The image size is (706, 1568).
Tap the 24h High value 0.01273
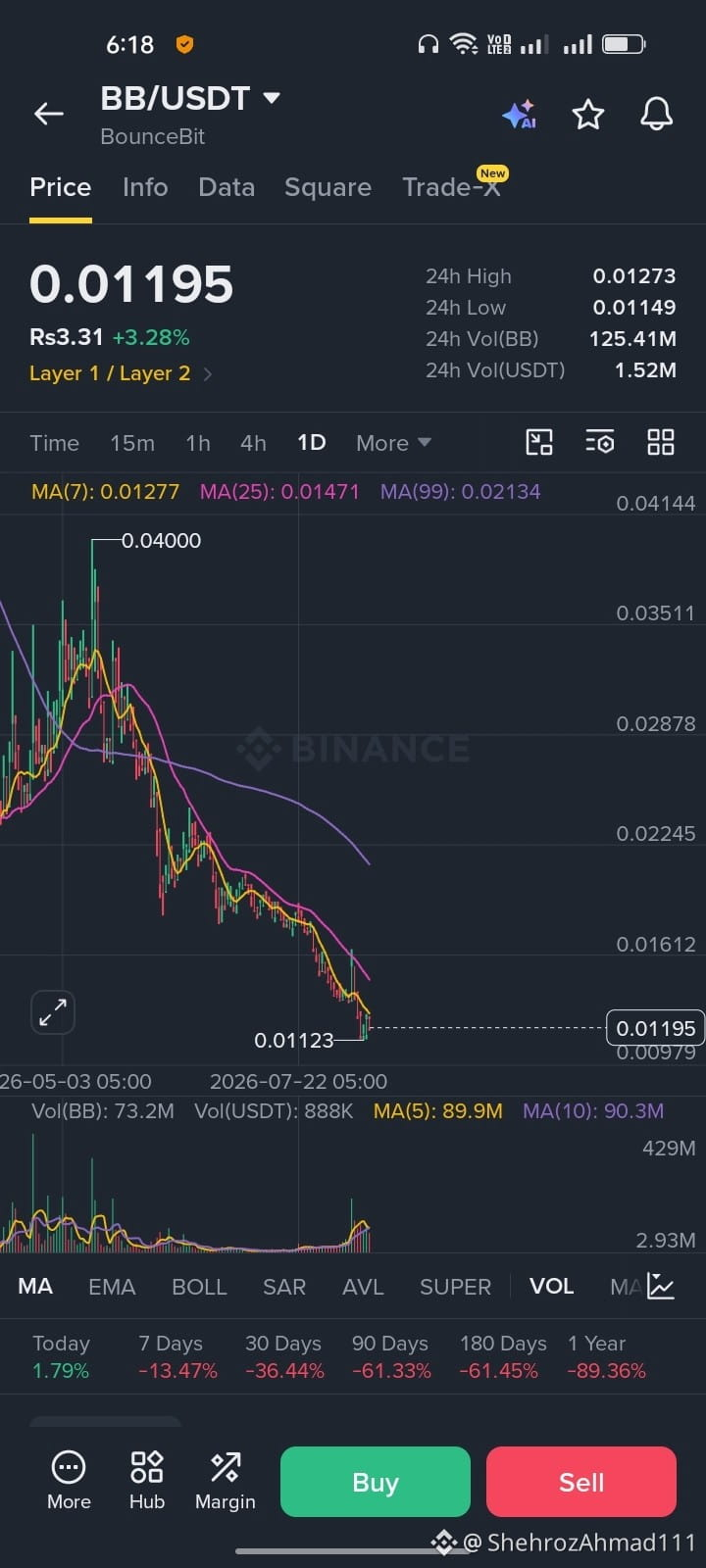[x=634, y=276]
